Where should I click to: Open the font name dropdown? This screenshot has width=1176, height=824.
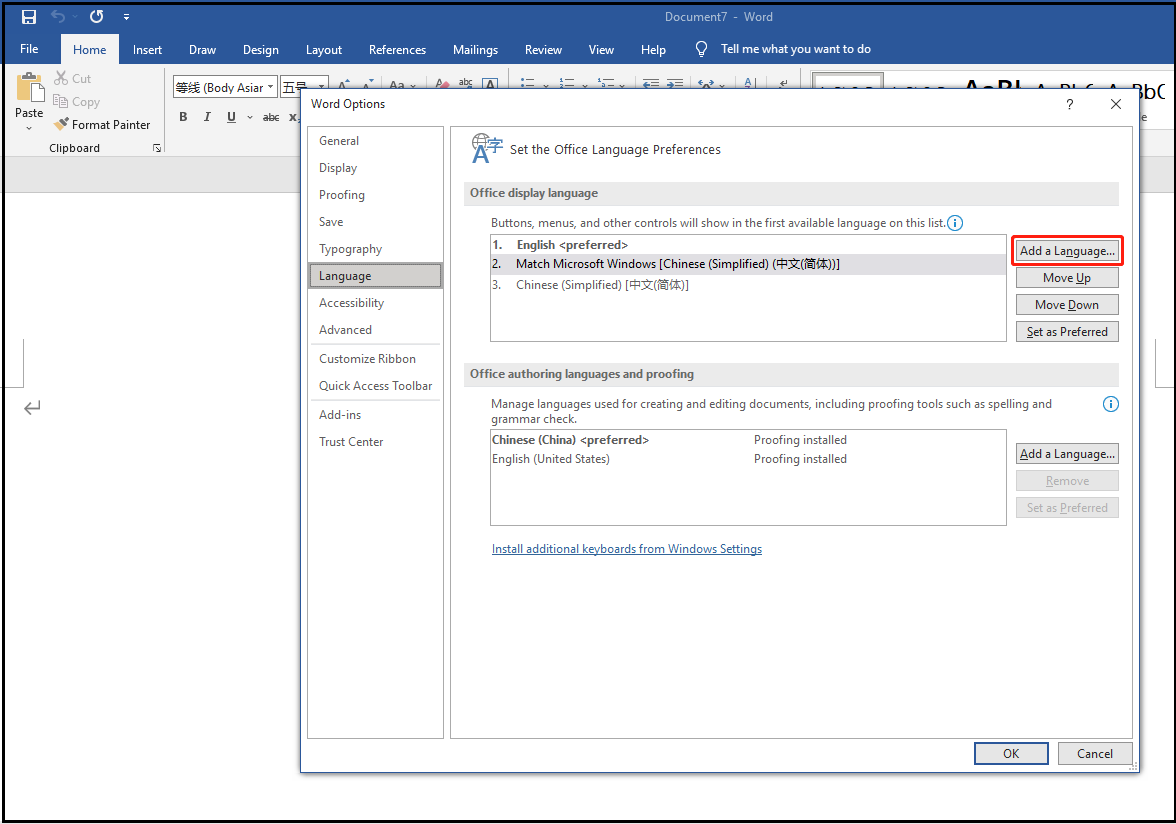tap(271, 87)
